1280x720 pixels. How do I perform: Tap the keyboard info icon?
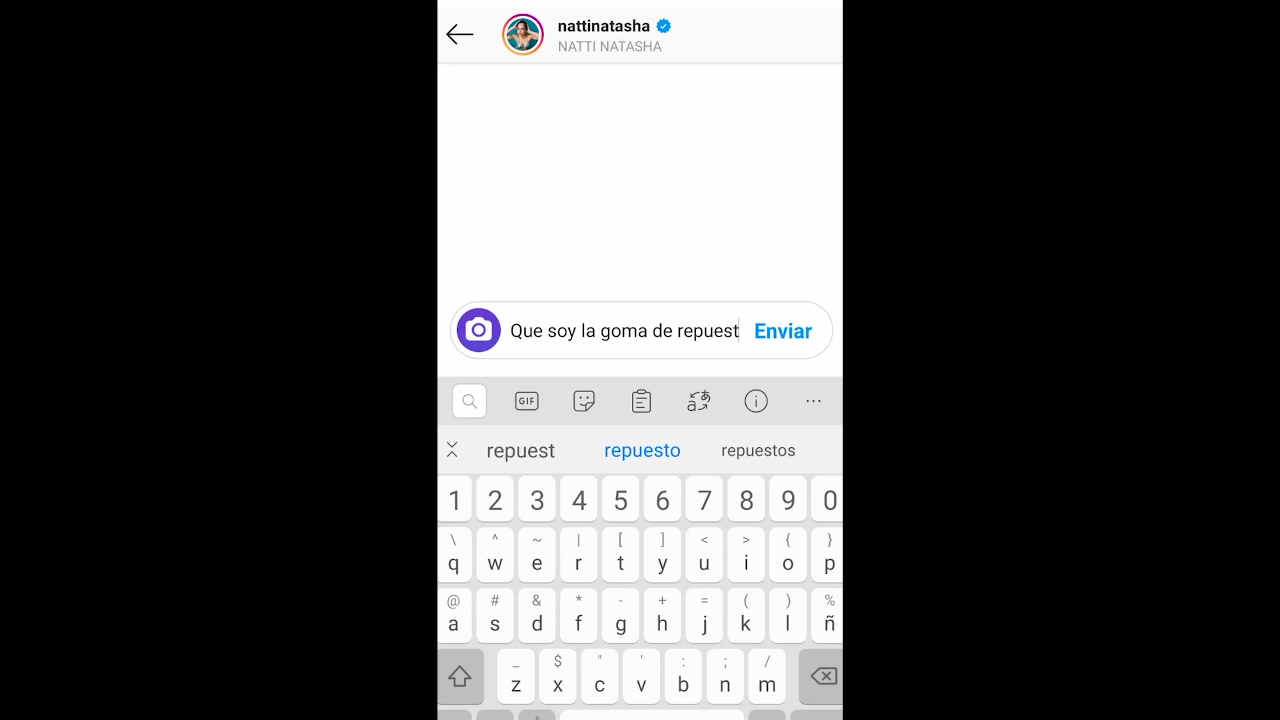[x=756, y=401]
